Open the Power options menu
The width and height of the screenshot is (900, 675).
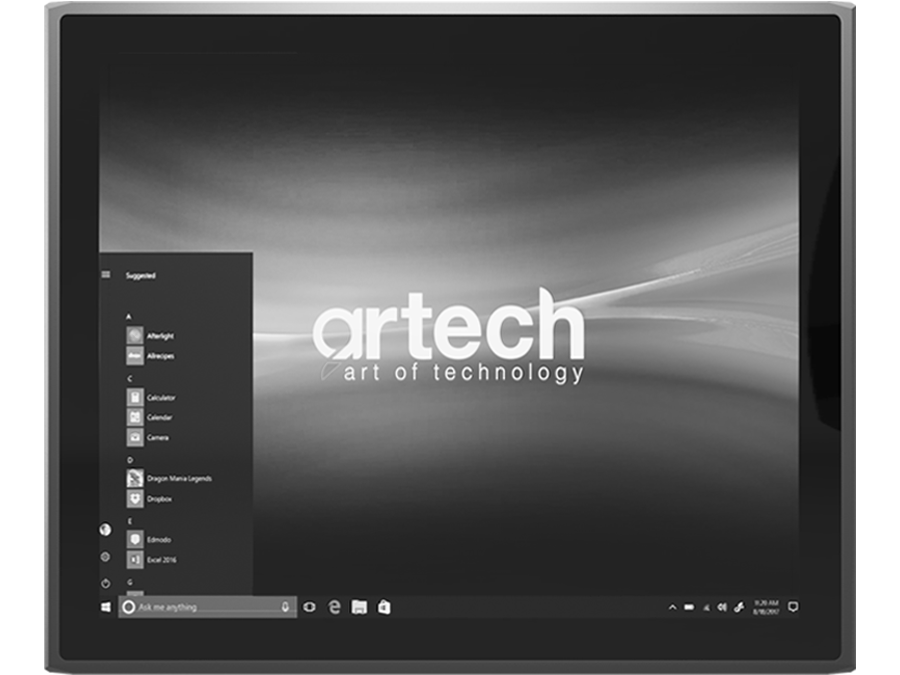[x=105, y=582]
